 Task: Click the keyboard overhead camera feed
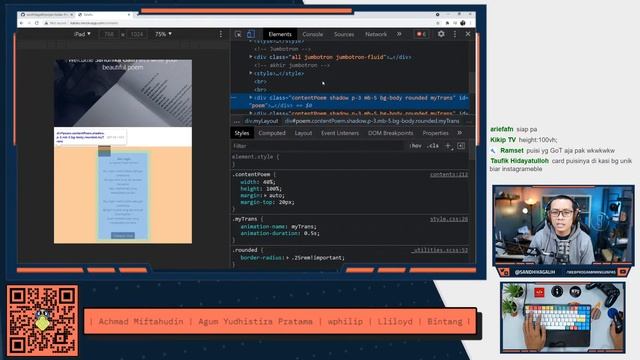pos(563,317)
